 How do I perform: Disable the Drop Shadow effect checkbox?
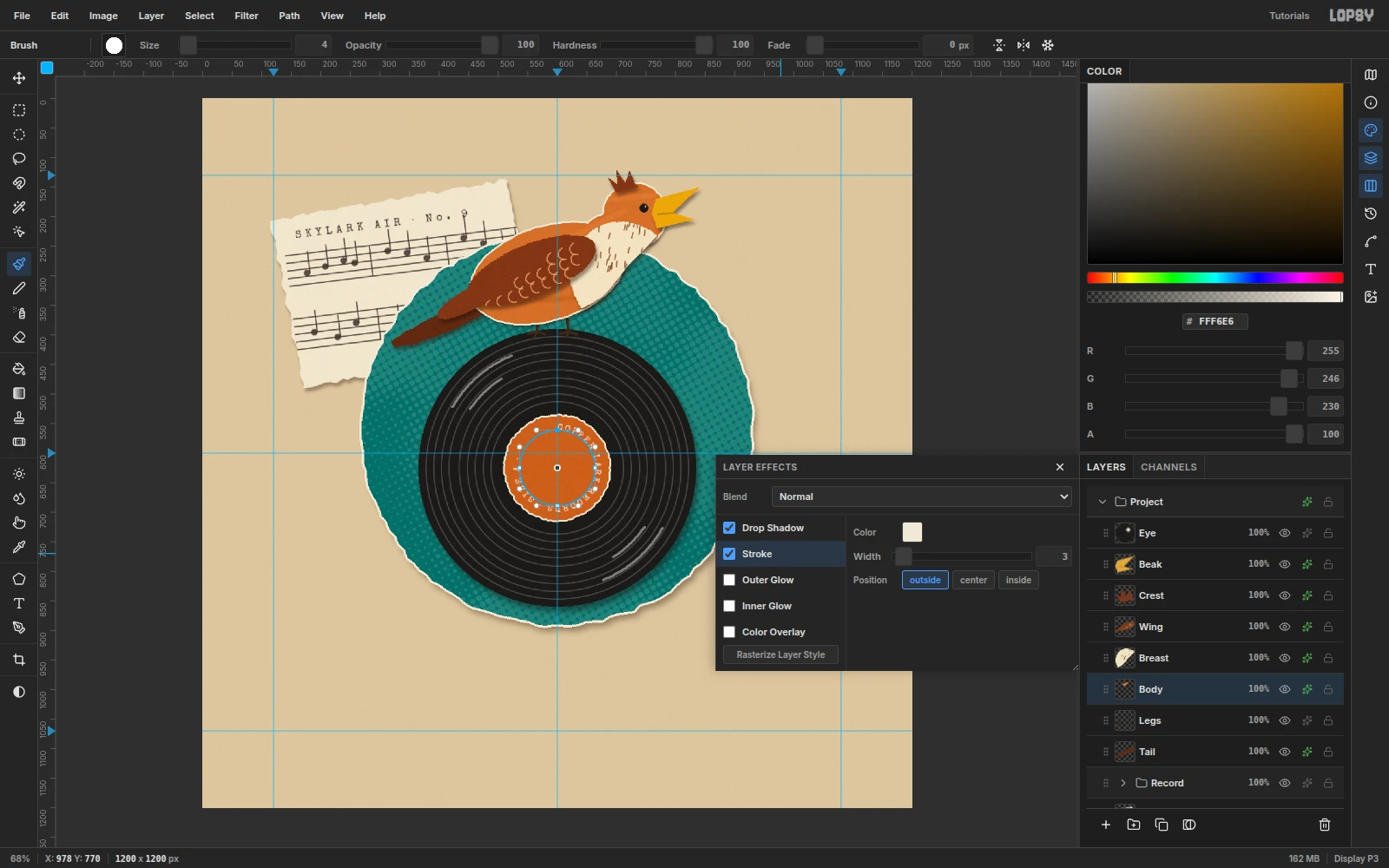[729, 528]
